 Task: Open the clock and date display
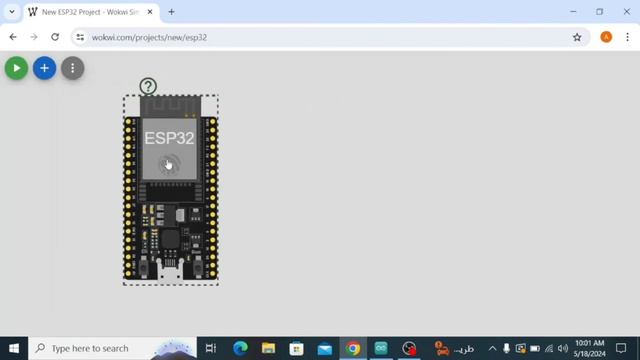click(589, 348)
